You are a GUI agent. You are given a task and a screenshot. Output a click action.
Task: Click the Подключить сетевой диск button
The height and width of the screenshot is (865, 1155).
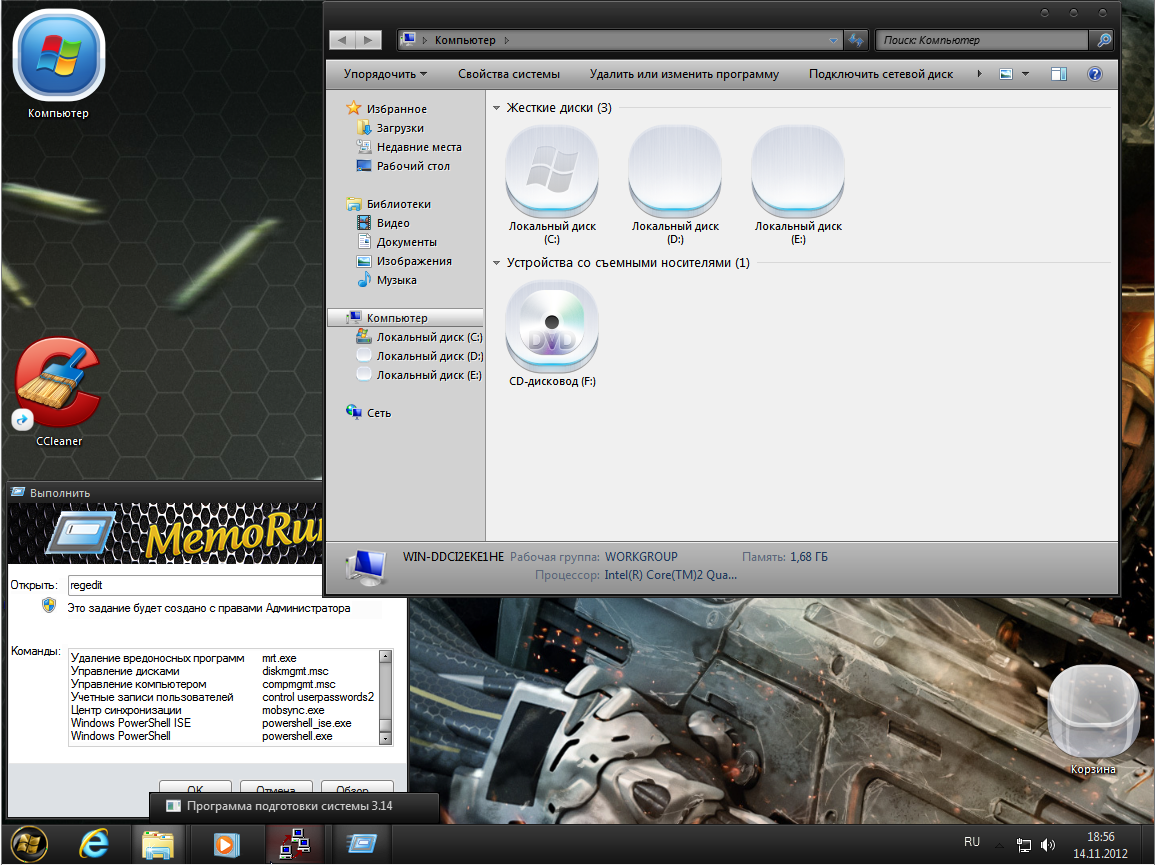point(881,74)
